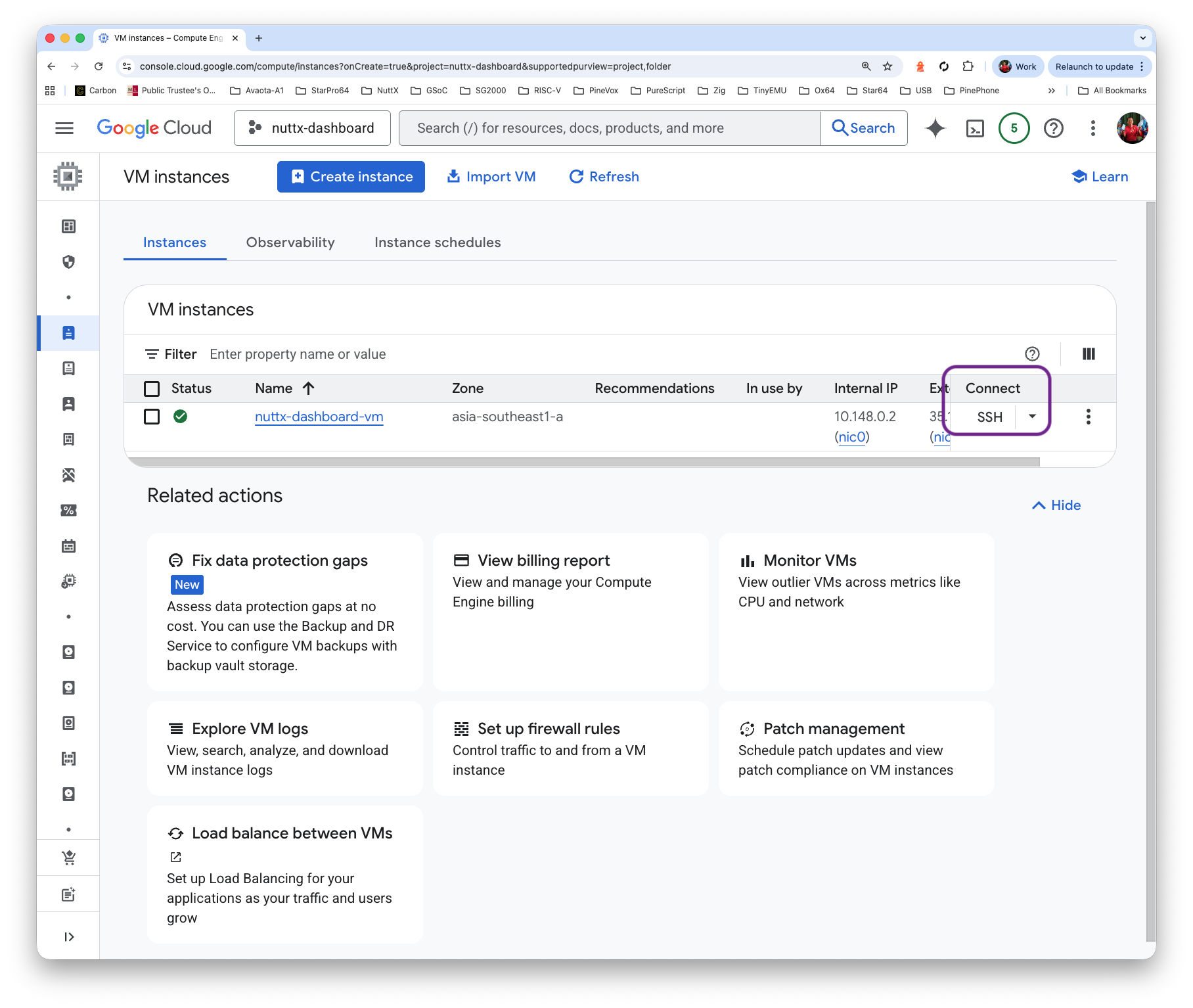Open the Cloud Shell terminal icon
This screenshot has width=1193, height=1008.
(x=975, y=128)
